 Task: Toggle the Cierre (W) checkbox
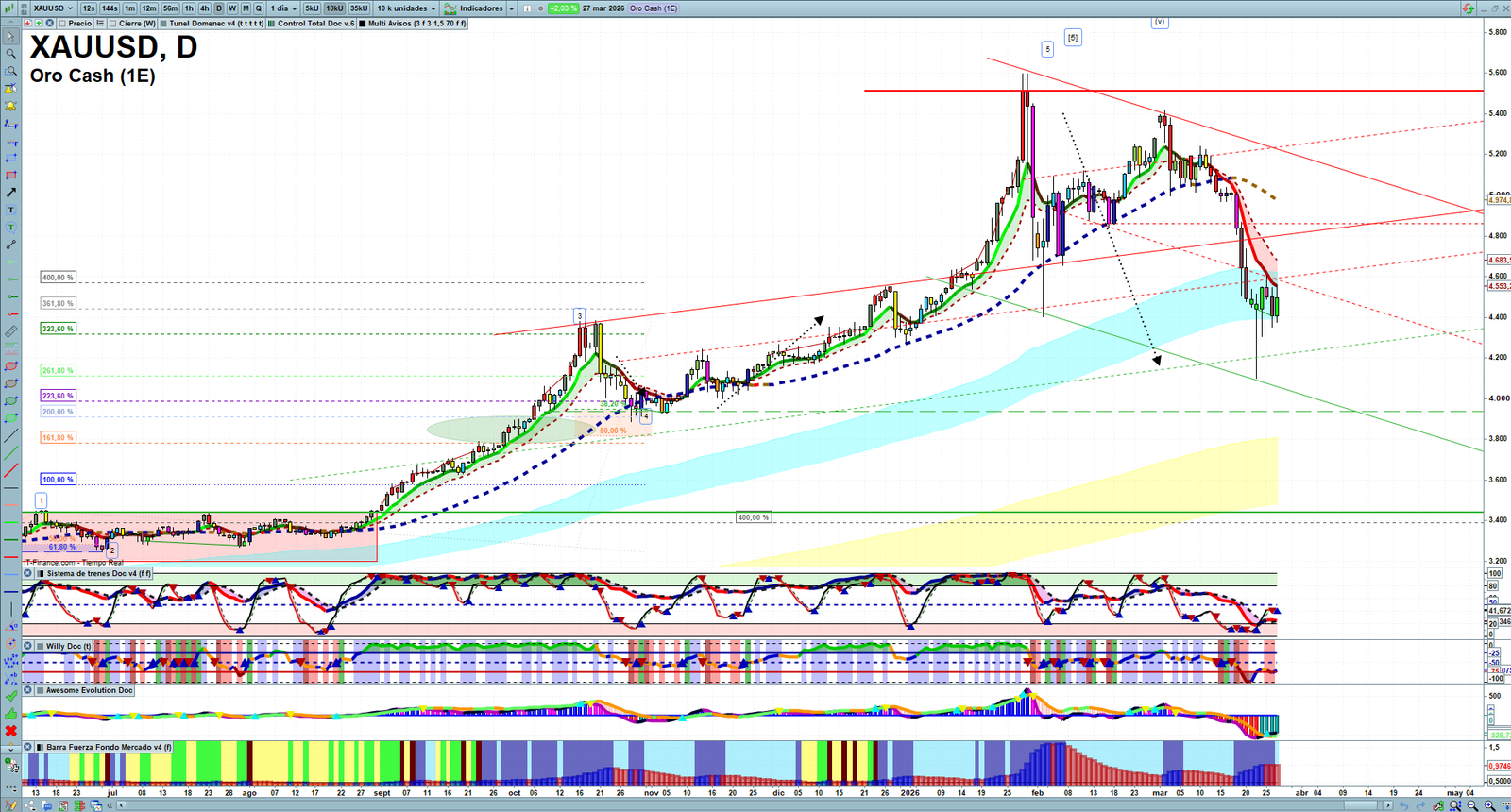point(113,24)
